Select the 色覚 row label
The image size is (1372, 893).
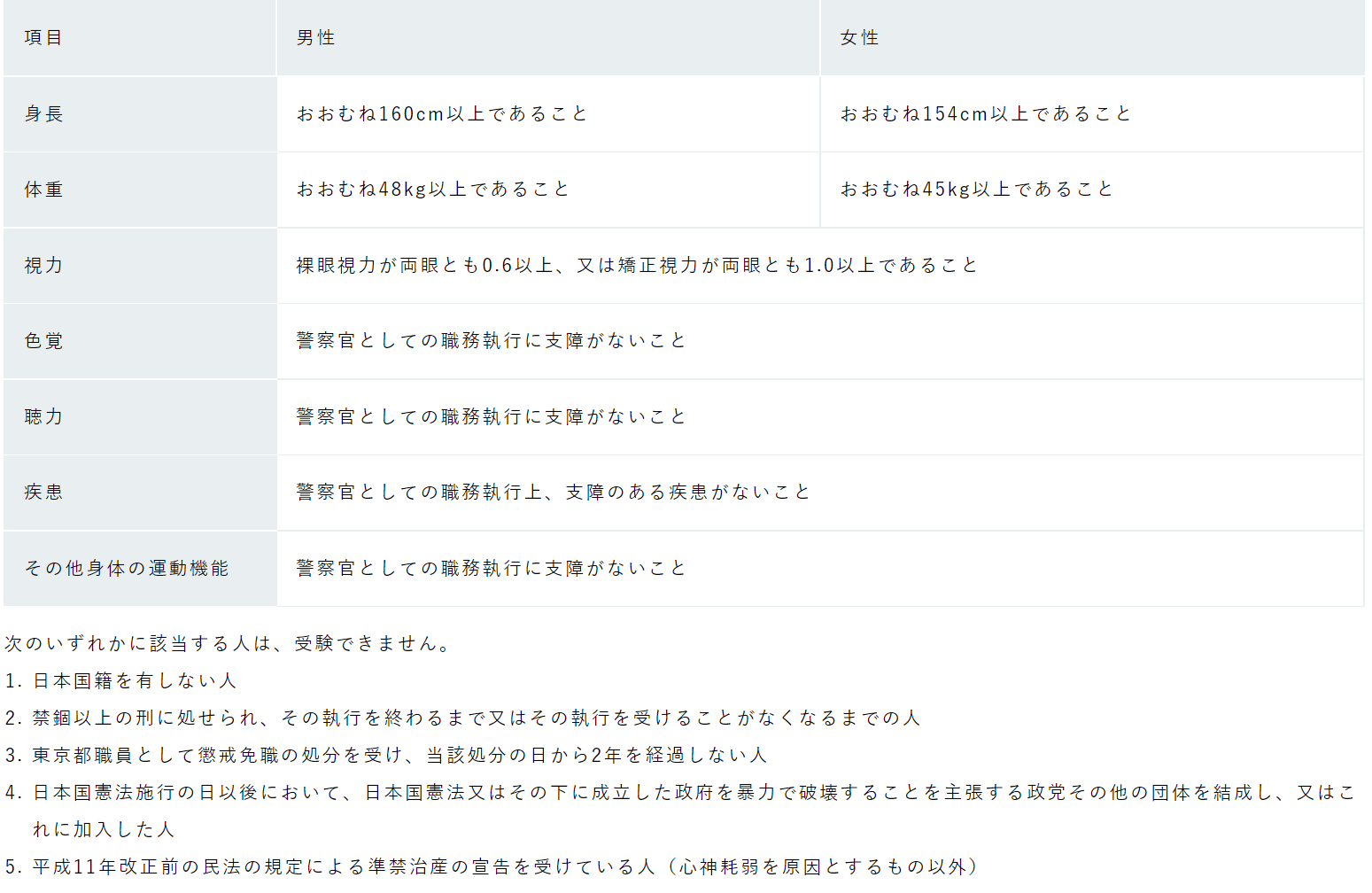(x=43, y=341)
